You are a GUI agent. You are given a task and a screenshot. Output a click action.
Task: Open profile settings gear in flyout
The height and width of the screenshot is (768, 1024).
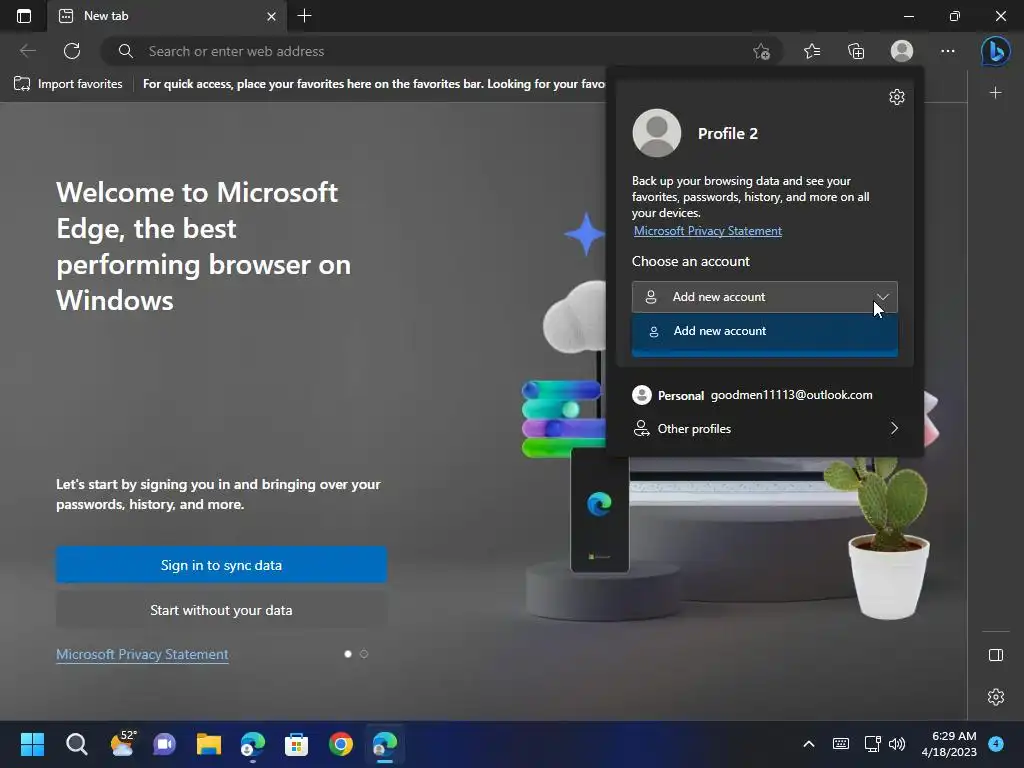pyautogui.click(x=897, y=97)
